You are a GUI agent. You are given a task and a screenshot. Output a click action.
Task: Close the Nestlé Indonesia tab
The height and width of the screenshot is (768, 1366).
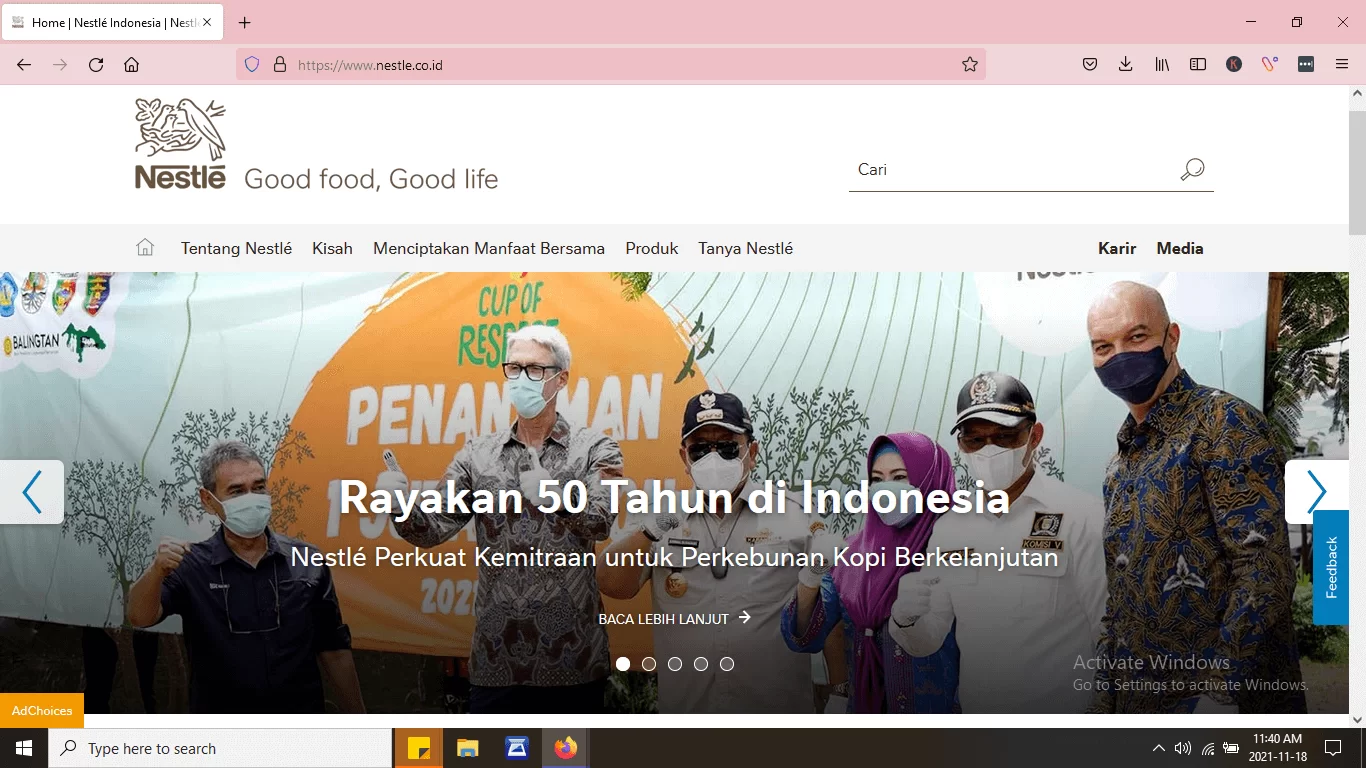coord(208,22)
